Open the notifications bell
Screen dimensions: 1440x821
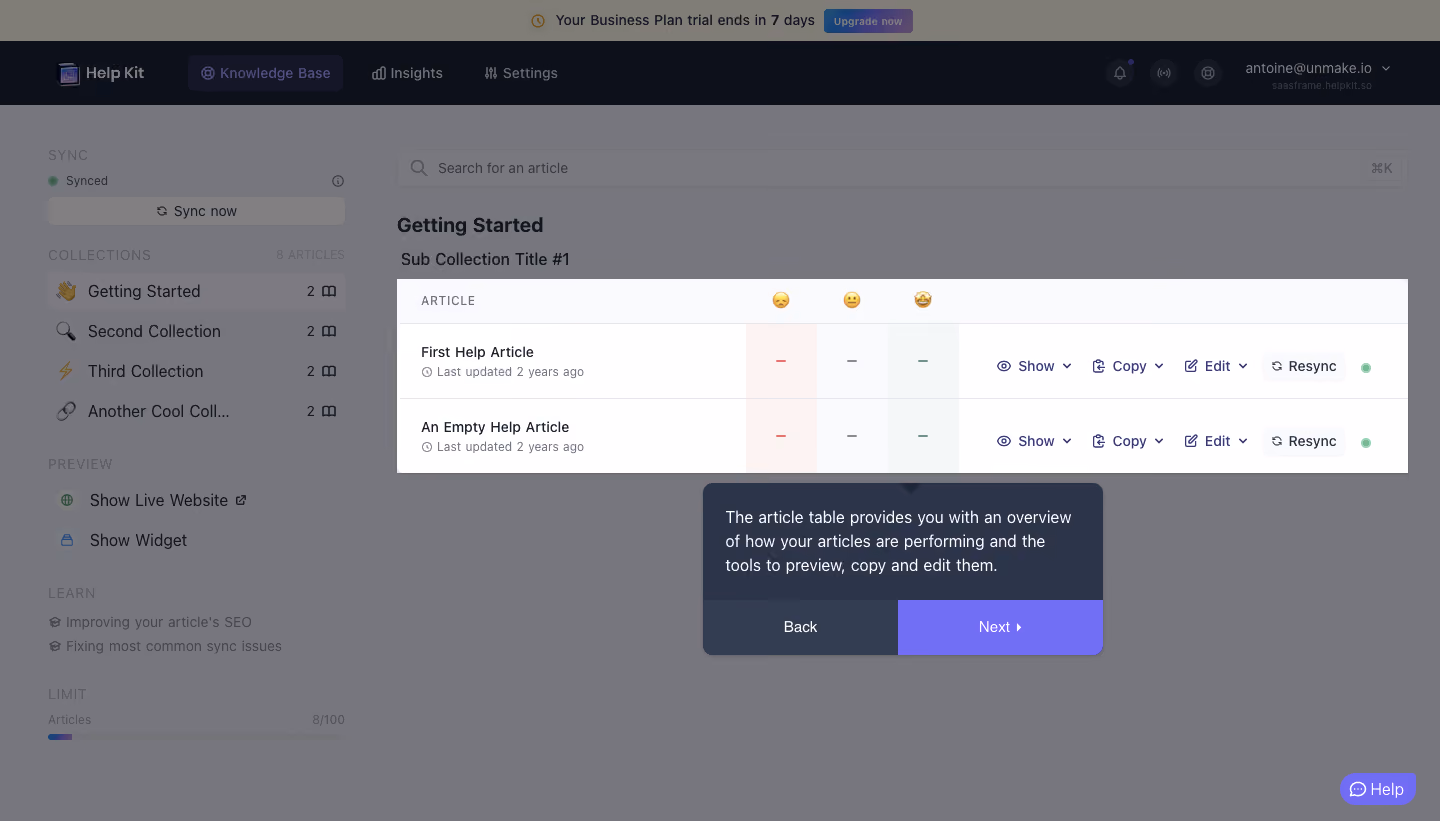coord(1120,73)
